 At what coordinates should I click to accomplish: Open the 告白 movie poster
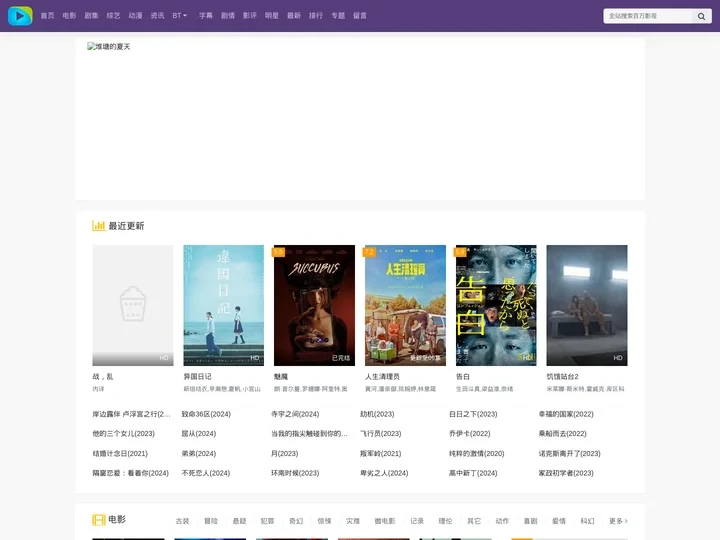coord(496,305)
